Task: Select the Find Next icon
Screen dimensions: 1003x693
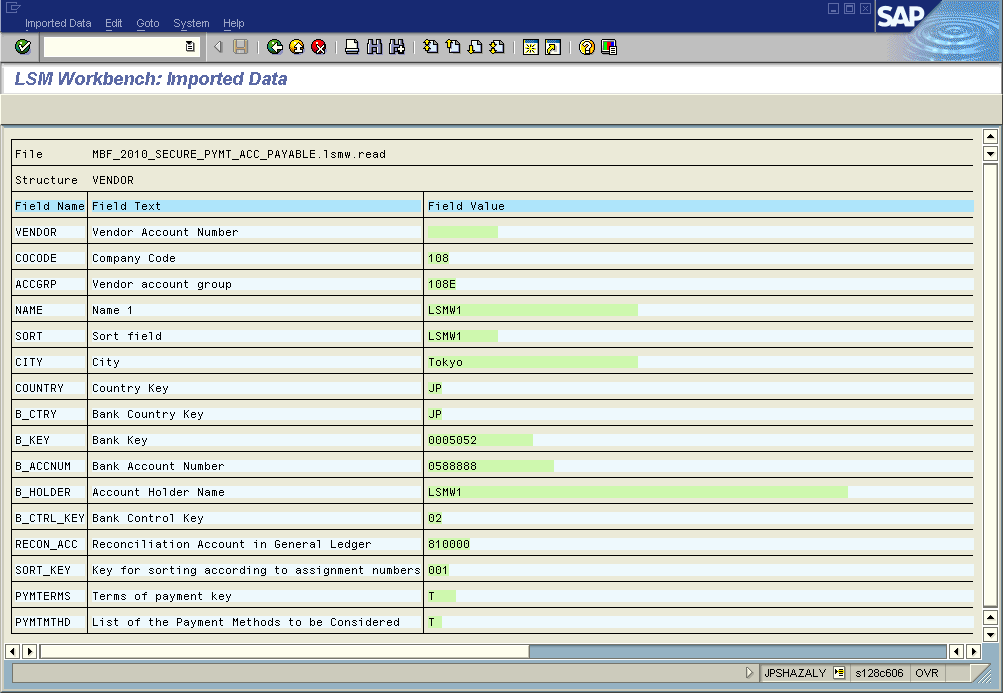Action: (x=397, y=46)
